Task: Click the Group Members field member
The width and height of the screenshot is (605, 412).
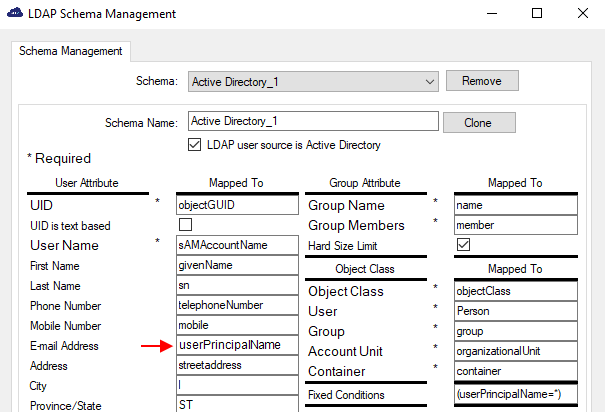Action: (515, 225)
